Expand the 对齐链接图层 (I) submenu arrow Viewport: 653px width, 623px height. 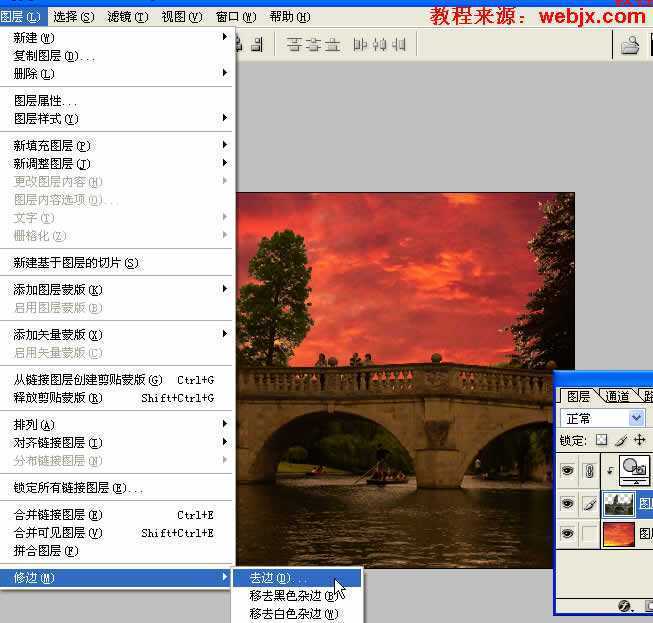coord(224,441)
